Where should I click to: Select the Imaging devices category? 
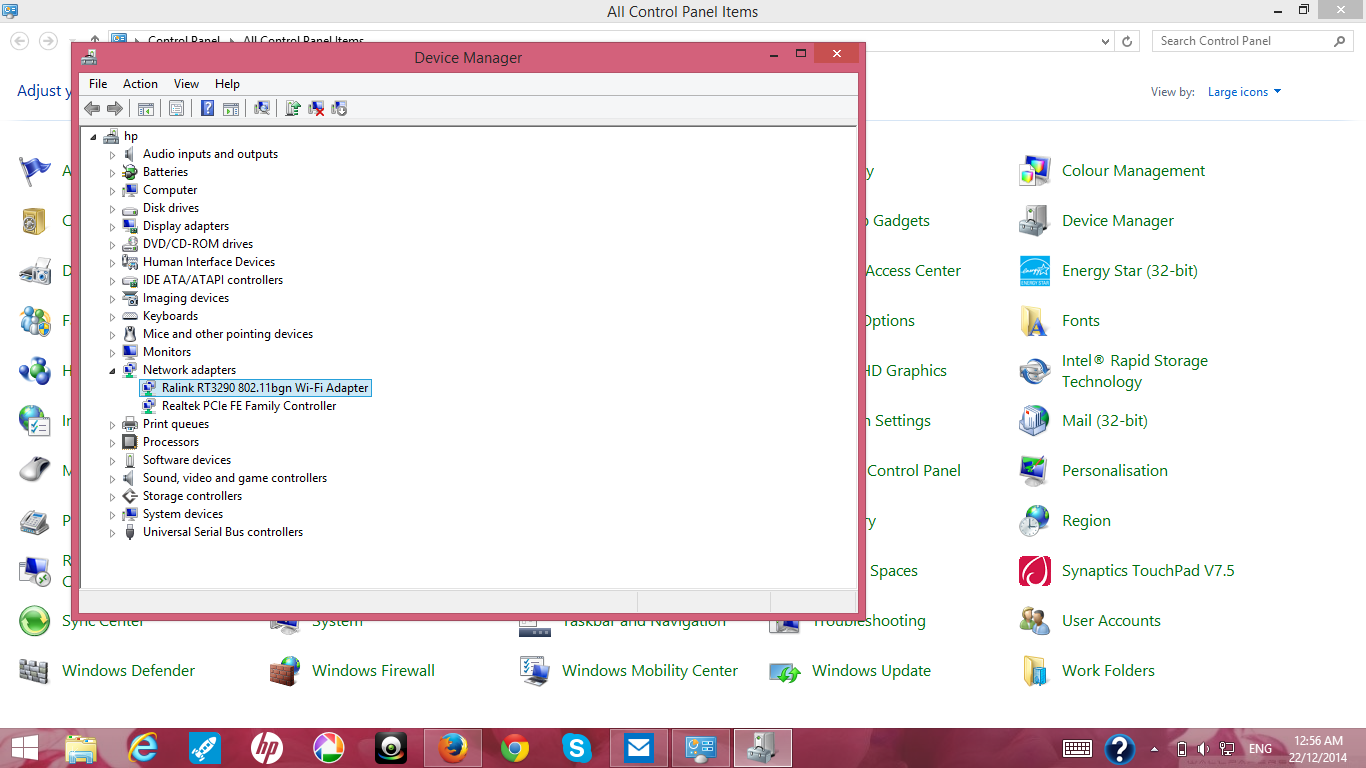[186, 298]
